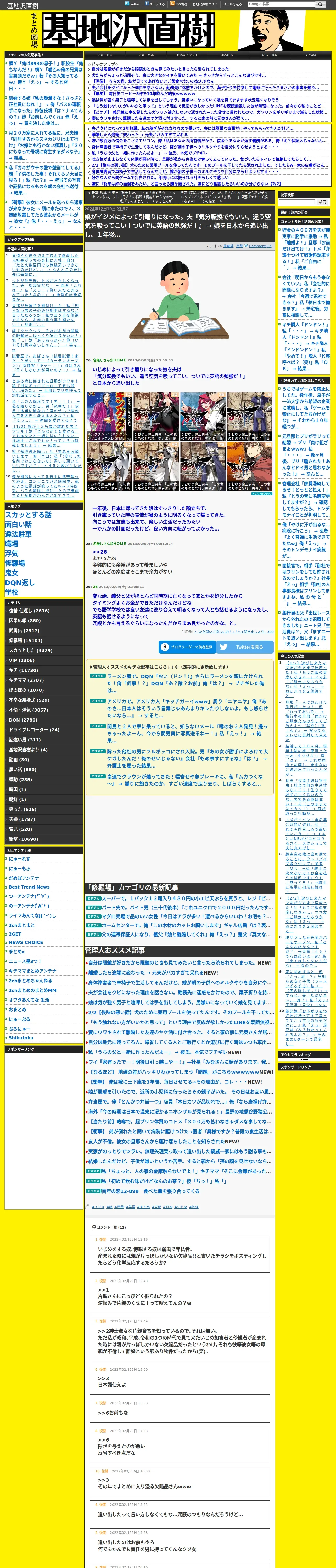Click the コメント一覧 (12) heading
The height and width of the screenshot is (1568, 336).
coord(111,1227)
